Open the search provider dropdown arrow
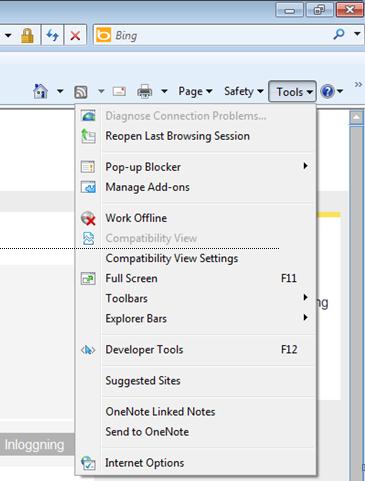365x481 pixels. (x=357, y=34)
